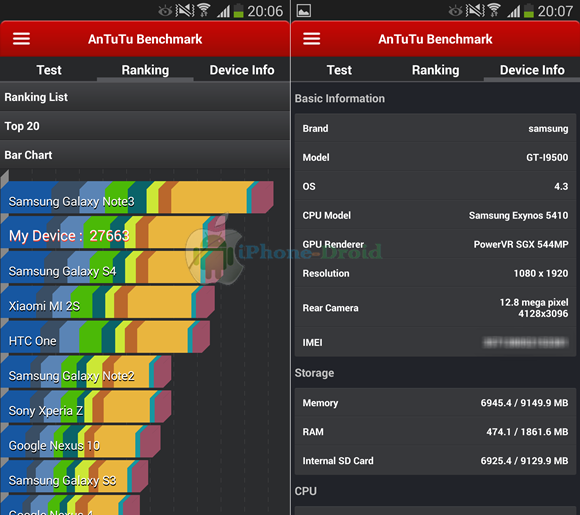The width and height of the screenshot is (580, 515).
Task: Tap the Wi-Fi icon in right status bar
Action: [494, 10]
